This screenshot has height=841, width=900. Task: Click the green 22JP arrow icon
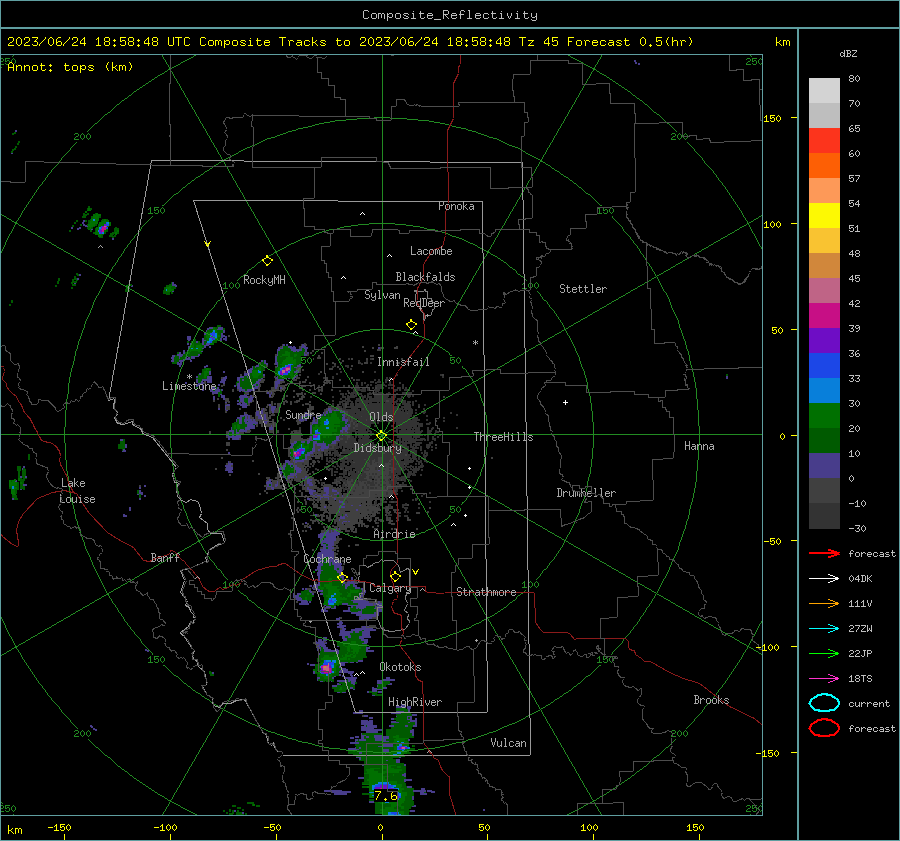pyautogui.click(x=824, y=653)
